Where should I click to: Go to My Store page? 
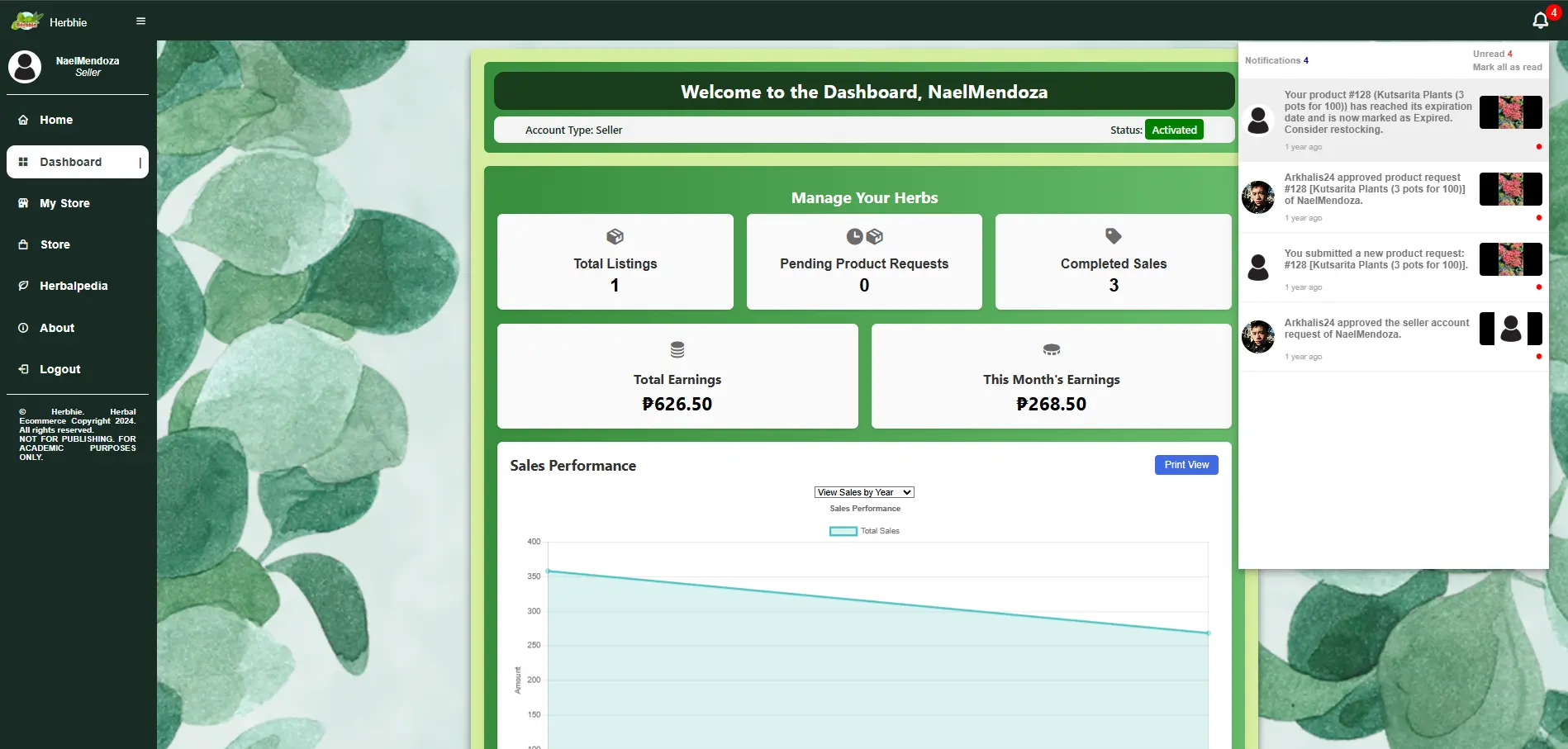(x=78, y=203)
